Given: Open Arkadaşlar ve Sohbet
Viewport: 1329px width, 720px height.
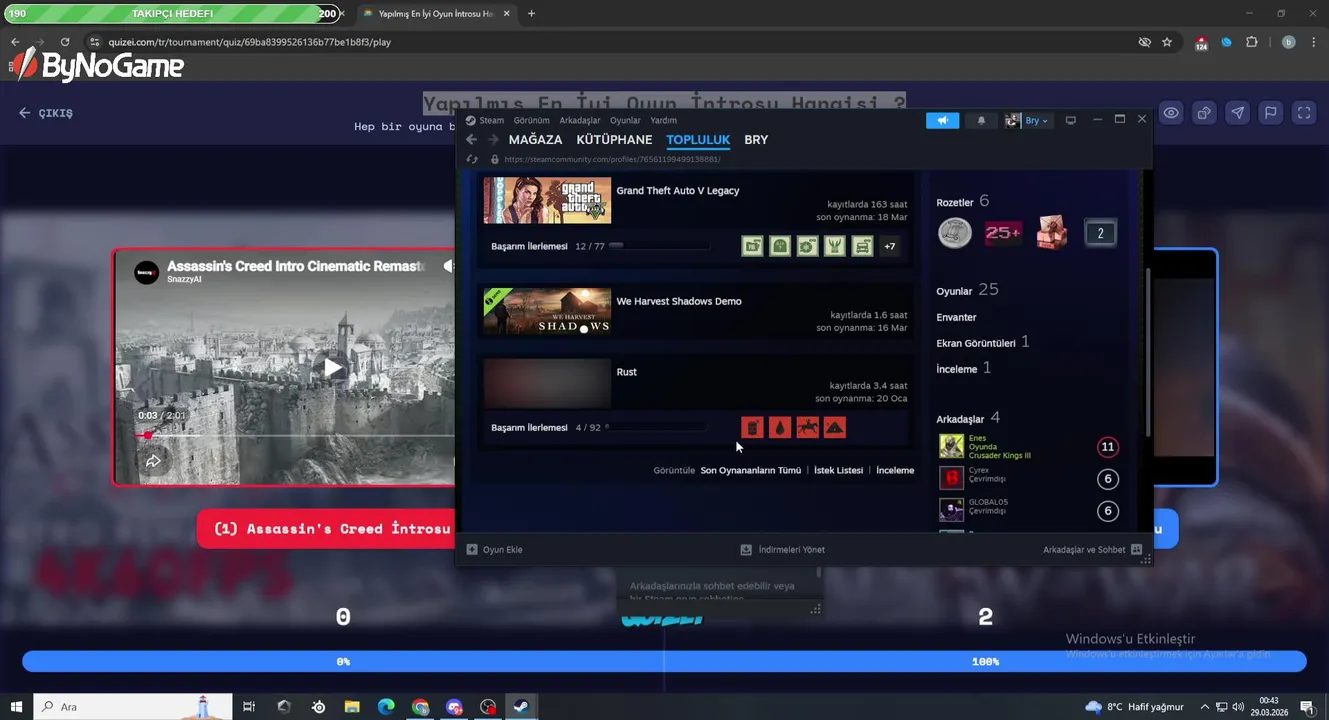Looking at the screenshot, I should pyautogui.click(x=1092, y=550).
